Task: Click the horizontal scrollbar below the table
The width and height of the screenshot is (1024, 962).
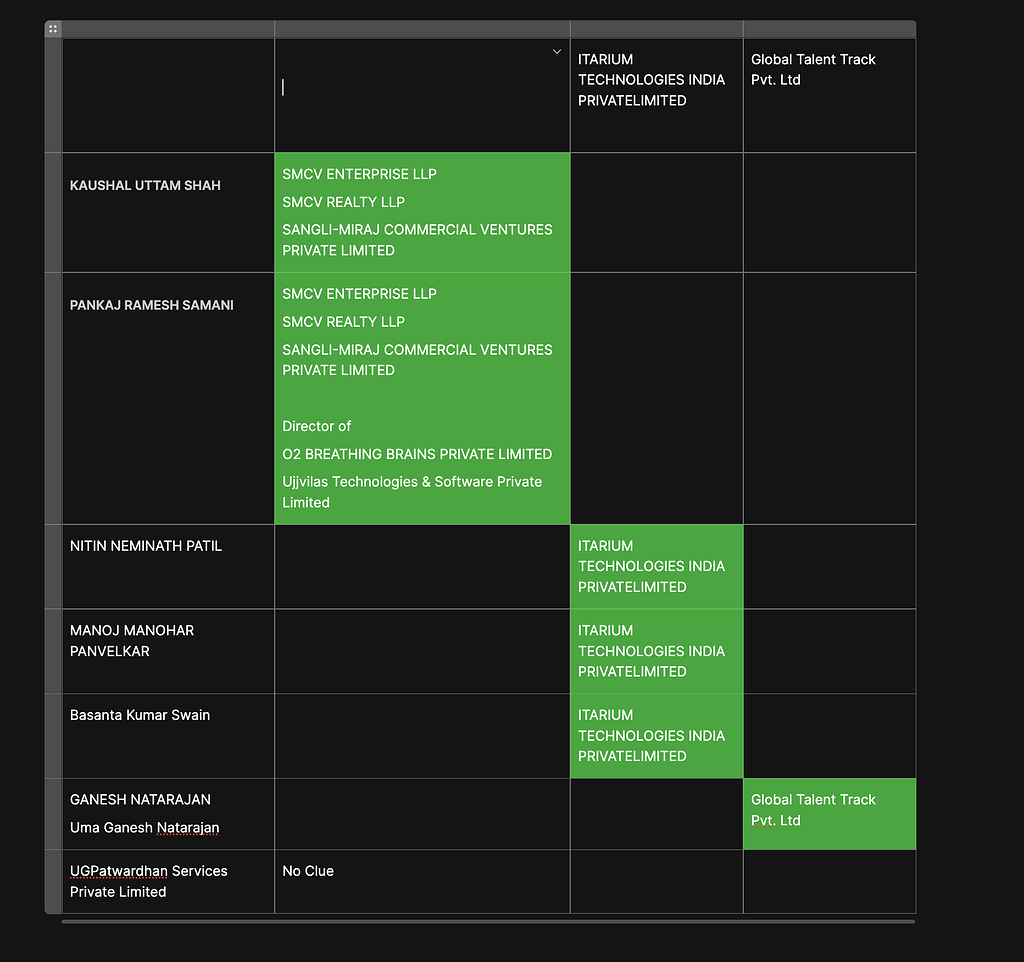Action: pyautogui.click(x=488, y=922)
